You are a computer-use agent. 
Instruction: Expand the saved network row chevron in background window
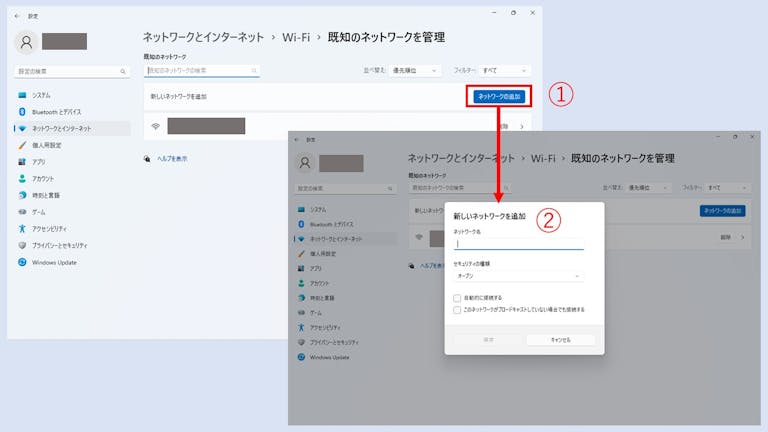tap(522, 126)
